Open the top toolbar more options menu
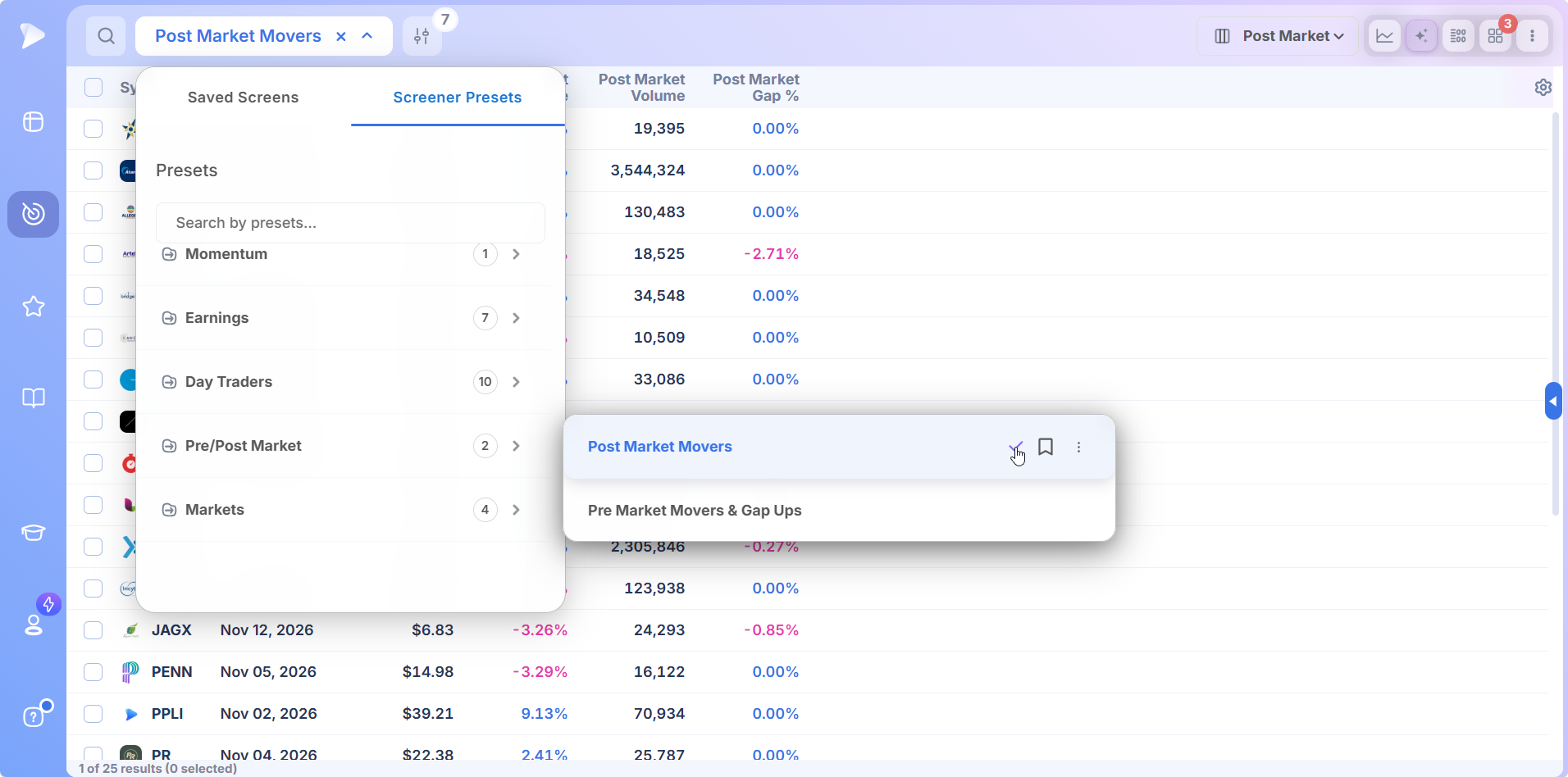Image resolution: width=1568 pixels, height=777 pixels. point(1532,36)
